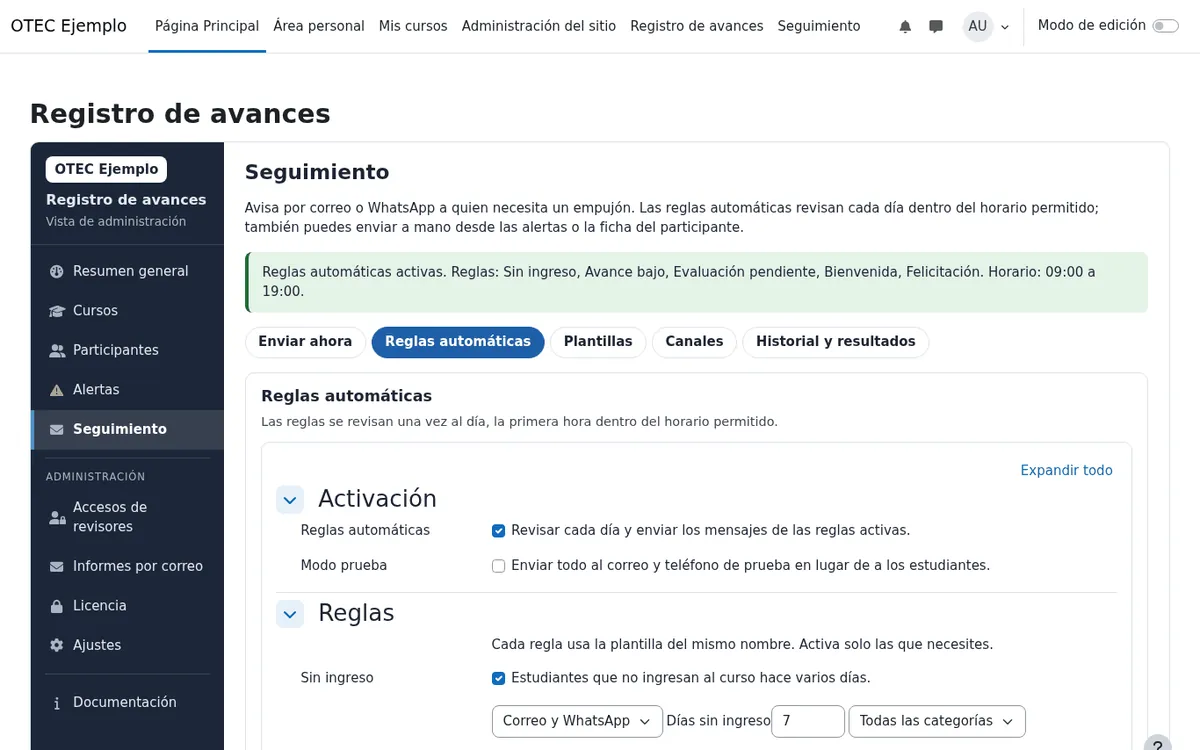Click the Resumen general chart icon

[x=57, y=271]
